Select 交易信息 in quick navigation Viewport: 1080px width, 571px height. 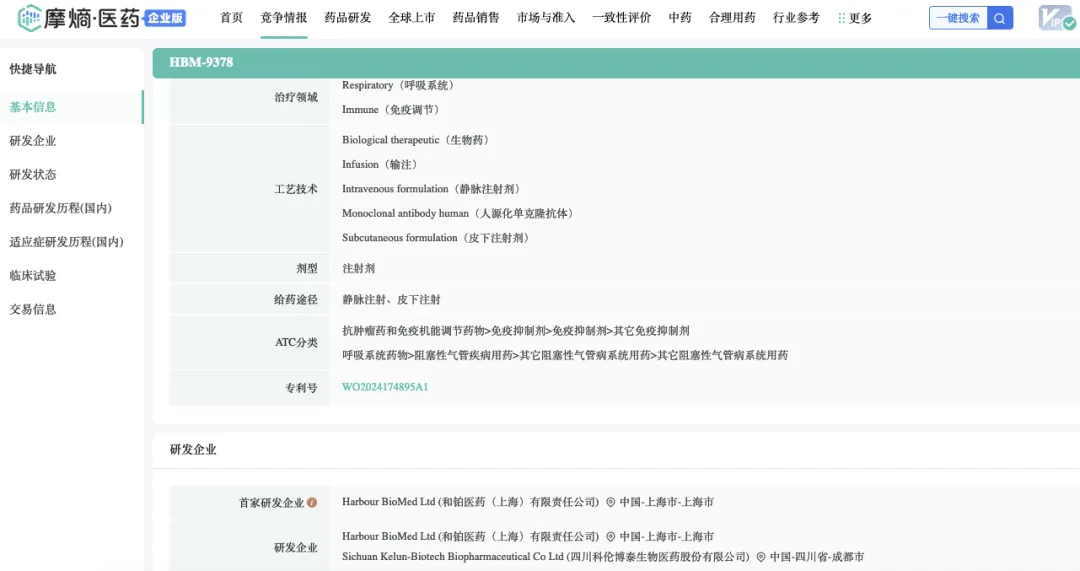33,310
